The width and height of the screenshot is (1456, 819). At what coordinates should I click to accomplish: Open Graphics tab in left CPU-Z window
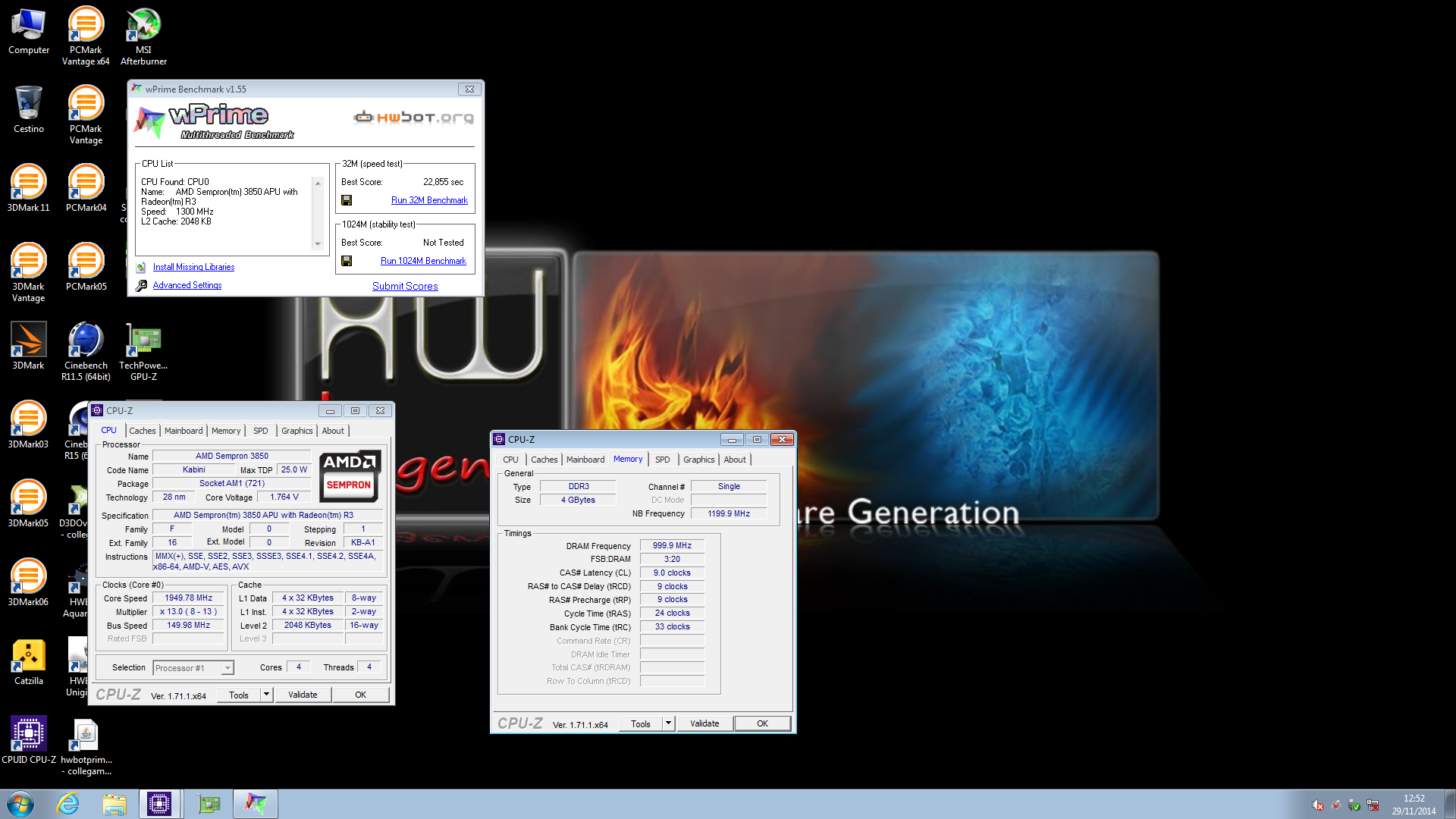(x=297, y=431)
